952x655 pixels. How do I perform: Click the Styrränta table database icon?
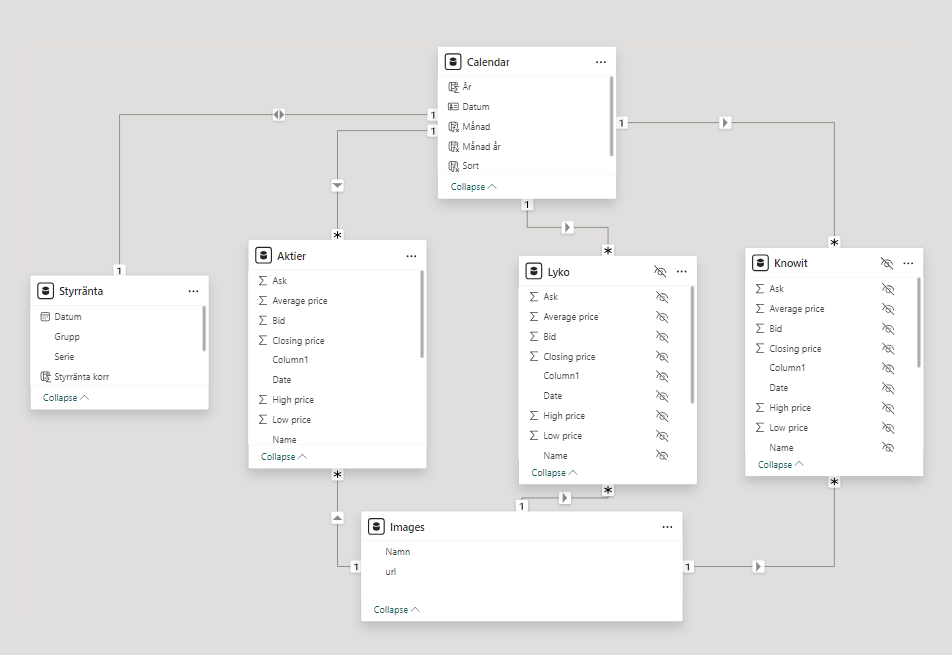(45, 291)
